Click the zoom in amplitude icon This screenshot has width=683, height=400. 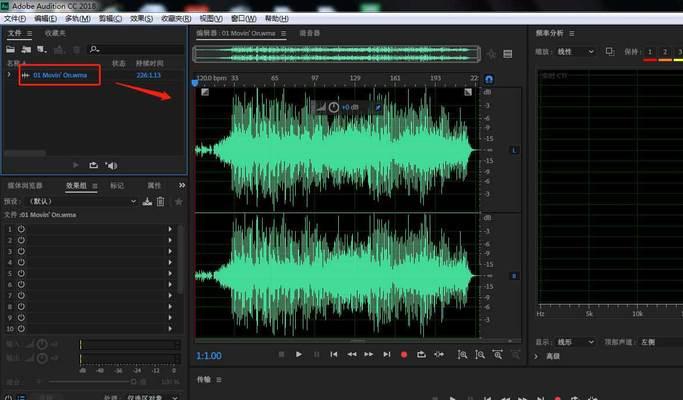[463, 355]
